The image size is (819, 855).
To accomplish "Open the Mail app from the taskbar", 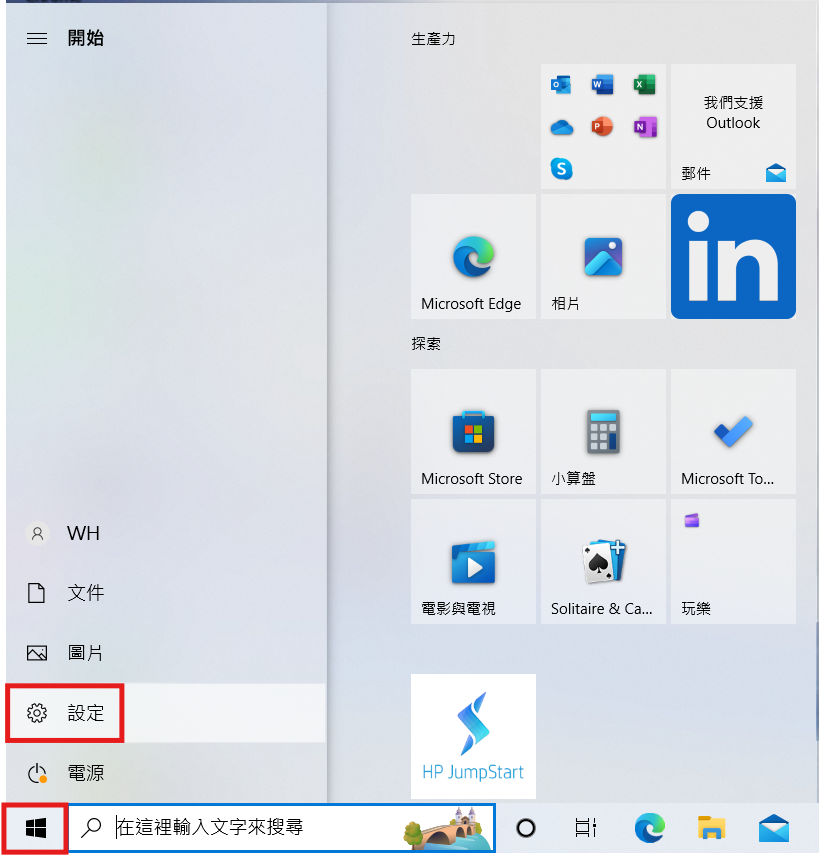I will (774, 828).
